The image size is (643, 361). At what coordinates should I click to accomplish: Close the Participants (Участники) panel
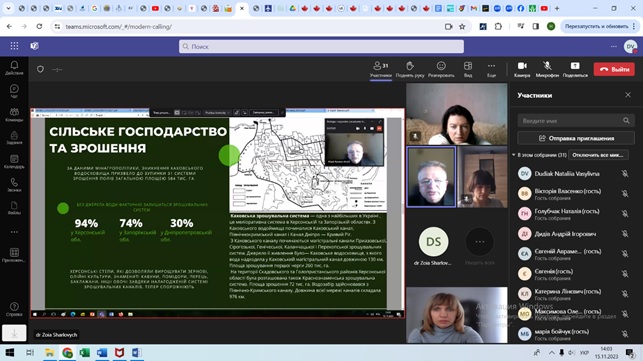(x=628, y=95)
